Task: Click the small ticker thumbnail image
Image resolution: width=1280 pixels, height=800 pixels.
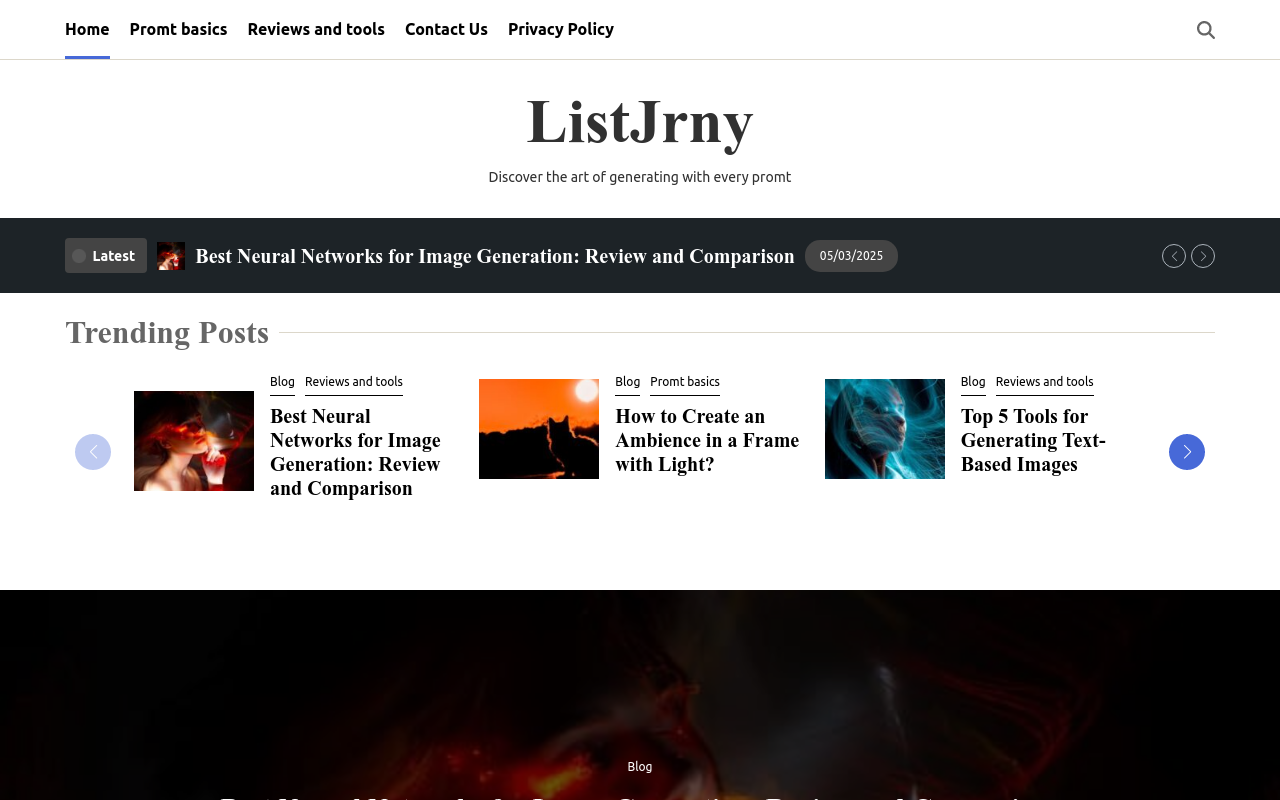Action: click(171, 256)
